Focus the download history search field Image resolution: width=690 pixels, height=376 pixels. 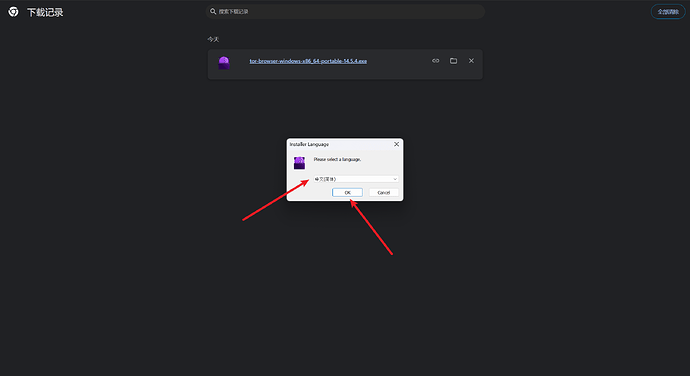[345, 11]
